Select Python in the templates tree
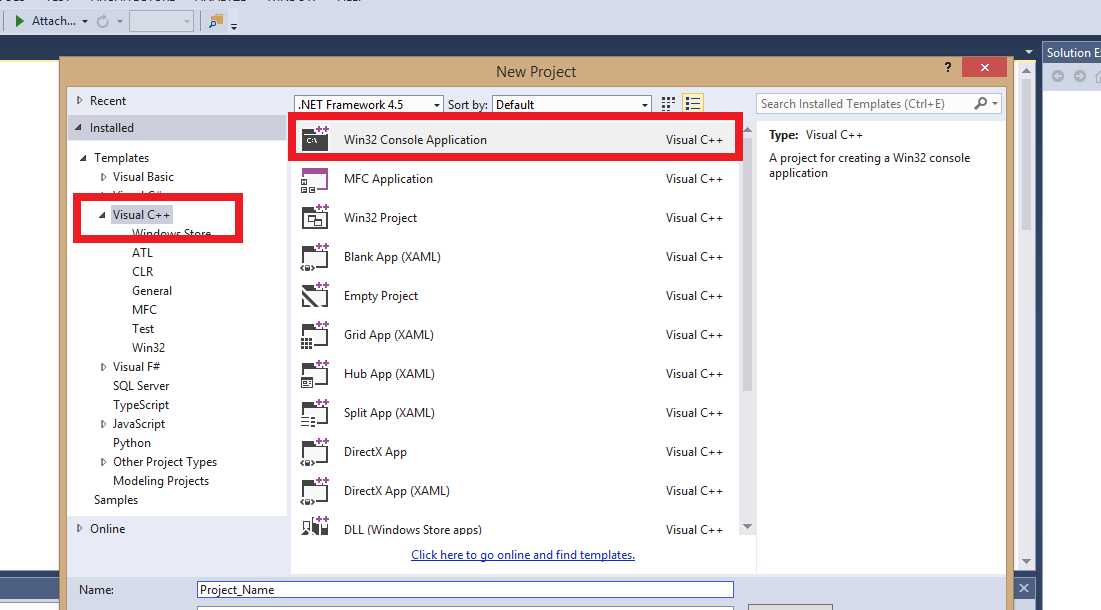1101x610 pixels. [x=132, y=443]
